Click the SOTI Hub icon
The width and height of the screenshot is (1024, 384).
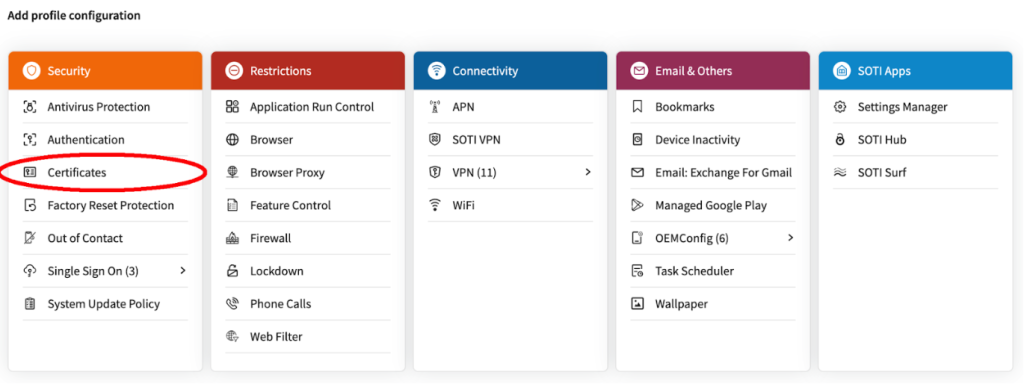[840, 140]
